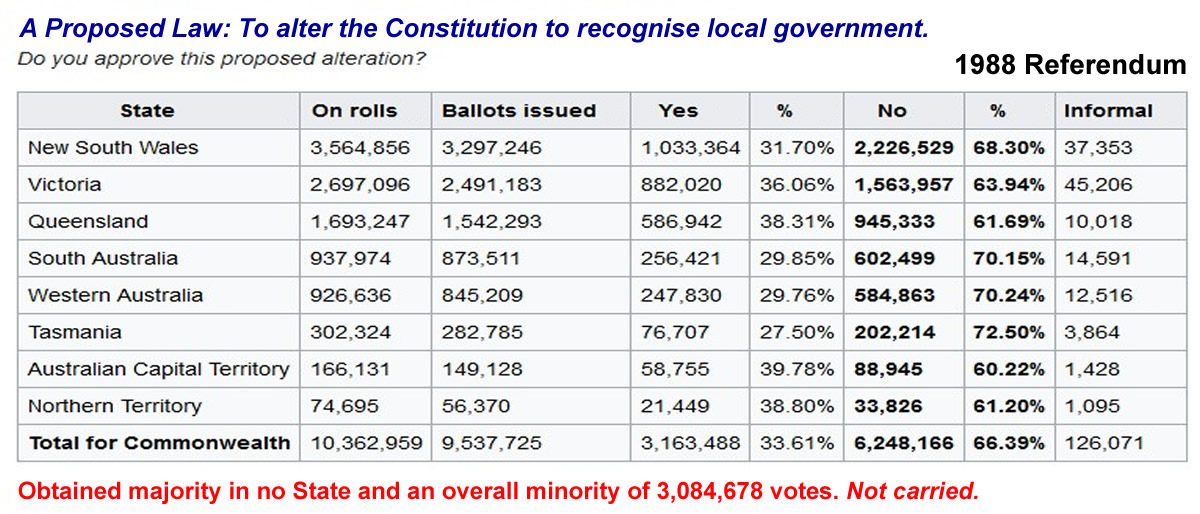
Task: Click the "Do you approve this proposed alteration?" question
Action: (222, 59)
